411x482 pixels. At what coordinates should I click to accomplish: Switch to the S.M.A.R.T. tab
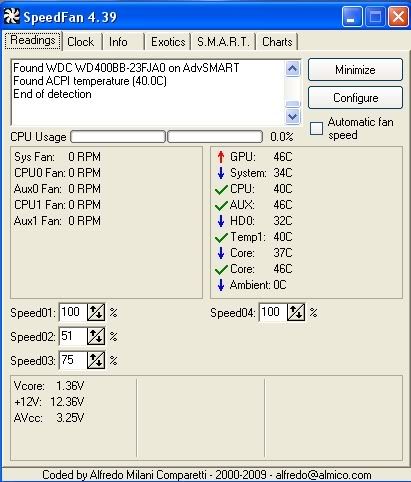(223, 42)
